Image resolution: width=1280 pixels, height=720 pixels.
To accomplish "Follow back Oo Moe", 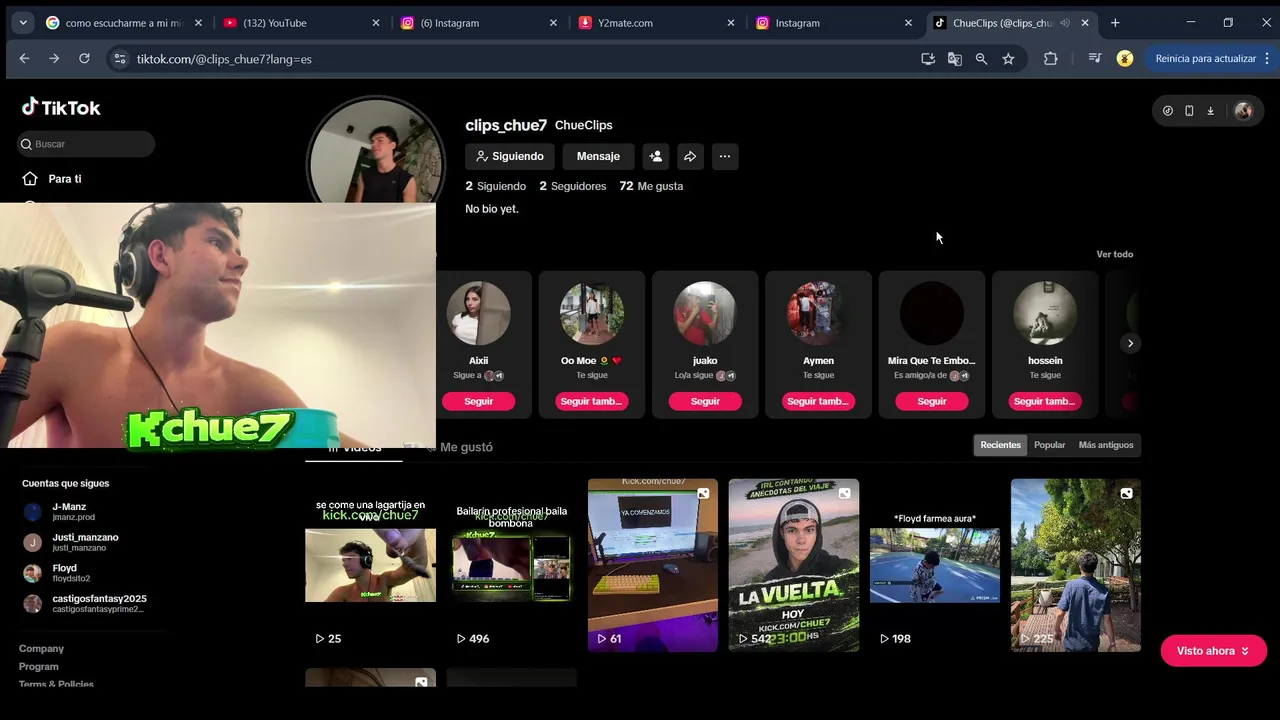I will [x=591, y=401].
